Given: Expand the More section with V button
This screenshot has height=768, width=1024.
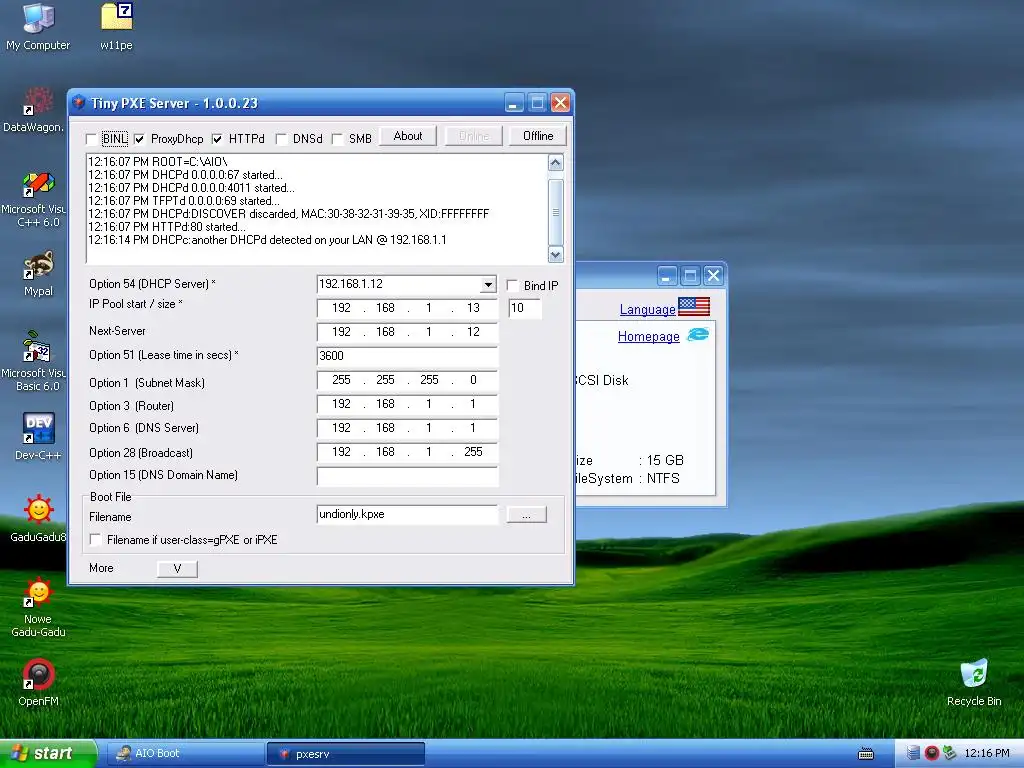Looking at the screenshot, I should coord(177,568).
